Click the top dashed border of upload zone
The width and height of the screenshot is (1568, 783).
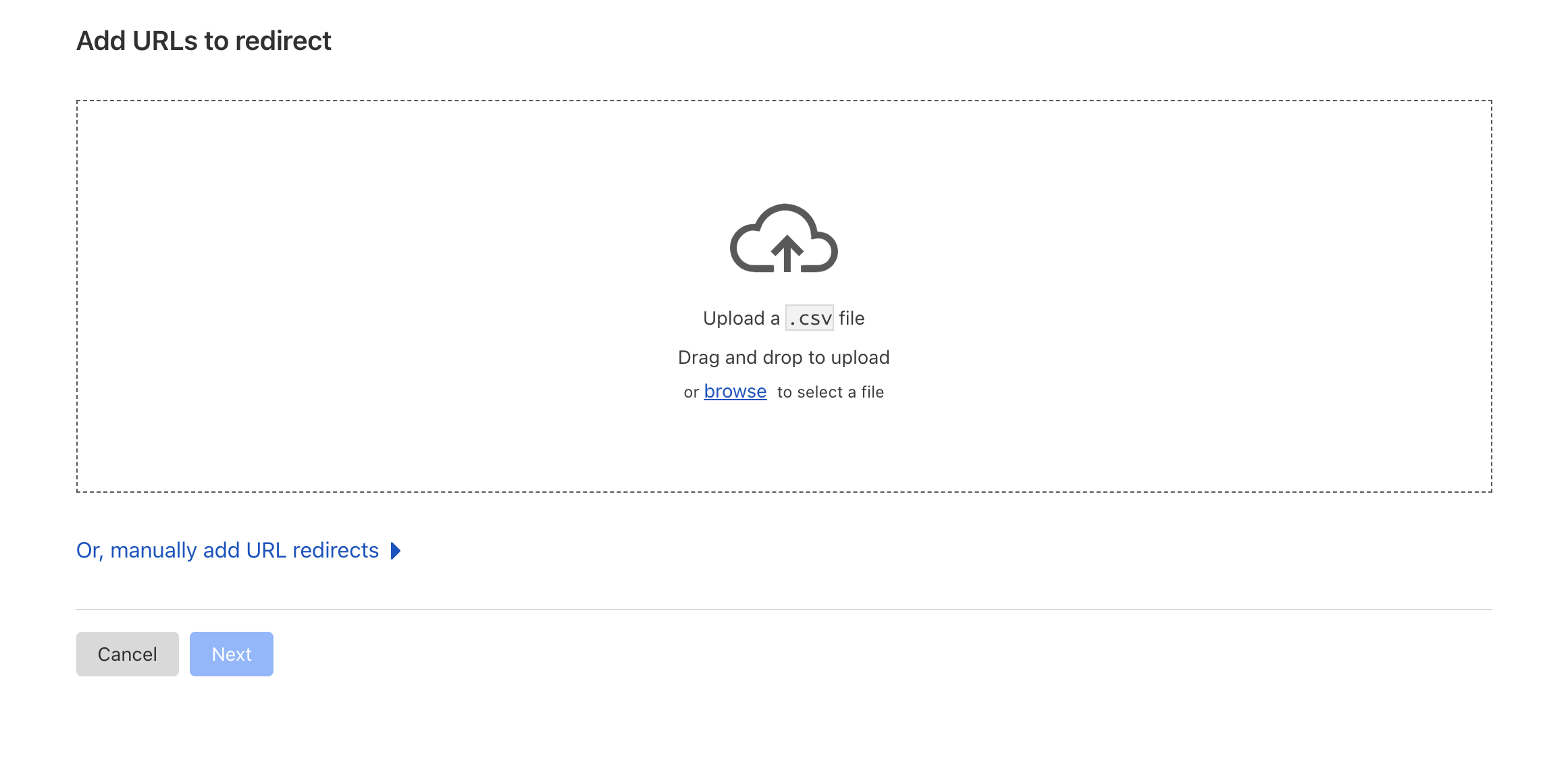pyautogui.click(x=783, y=101)
